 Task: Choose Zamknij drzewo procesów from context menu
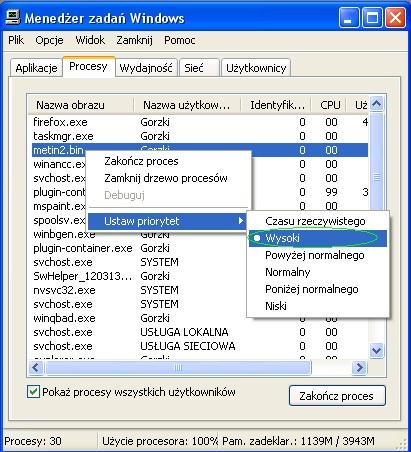[x=166, y=178]
